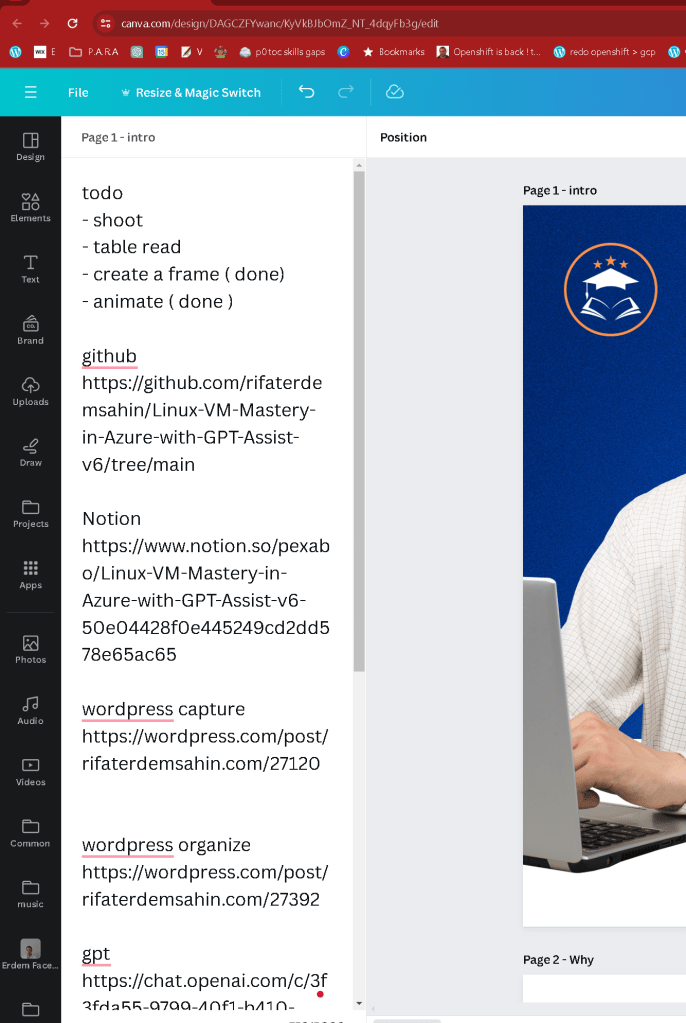Click the '78e65ac65' line of Notion URL
This screenshot has width=686, height=1023.
[129, 654]
